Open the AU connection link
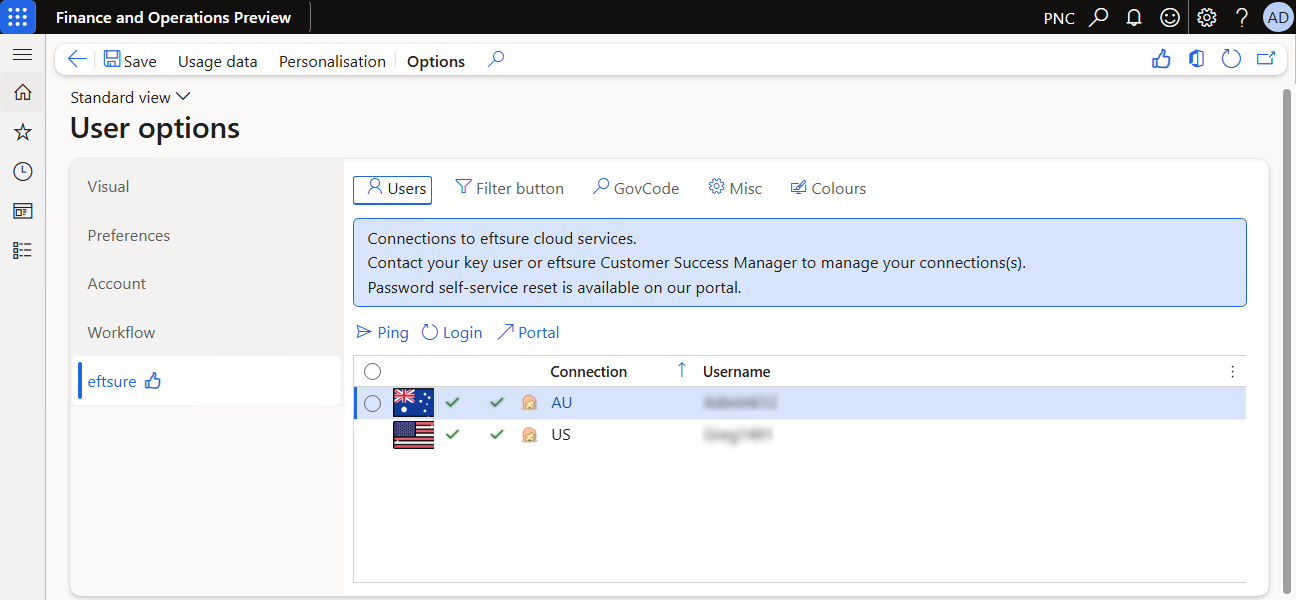Image resolution: width=1296 pixels, height=600 pixels. point(562,403)
